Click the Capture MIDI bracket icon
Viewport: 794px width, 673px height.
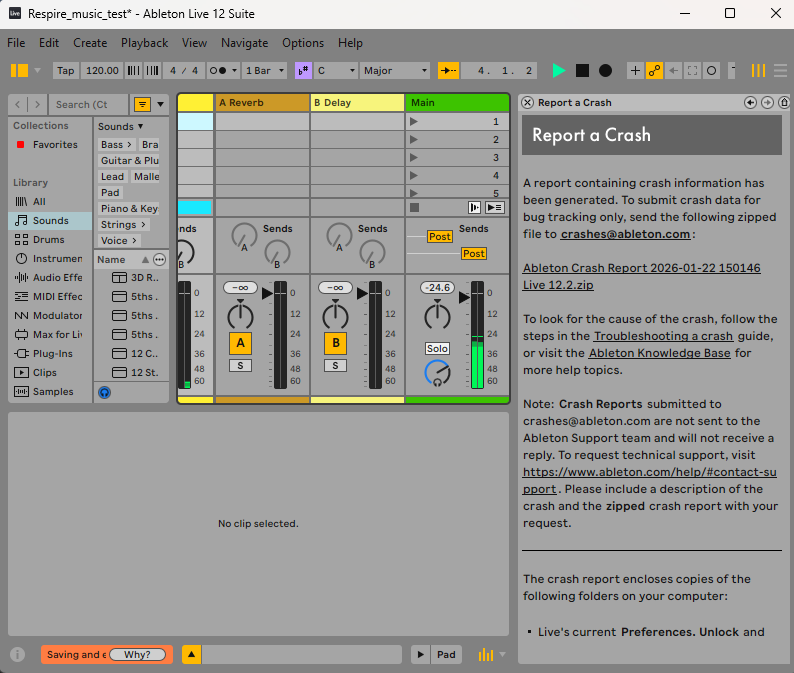click(x=692, y=70)
